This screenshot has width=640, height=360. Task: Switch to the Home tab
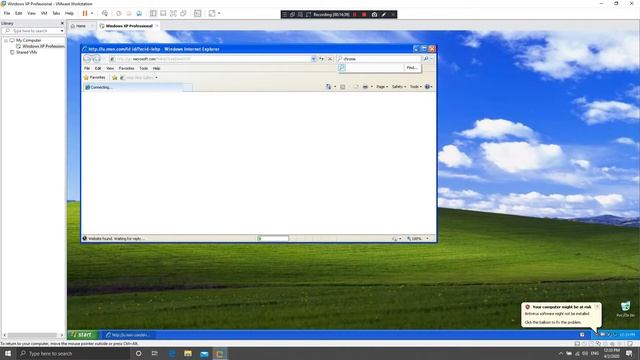81,26
